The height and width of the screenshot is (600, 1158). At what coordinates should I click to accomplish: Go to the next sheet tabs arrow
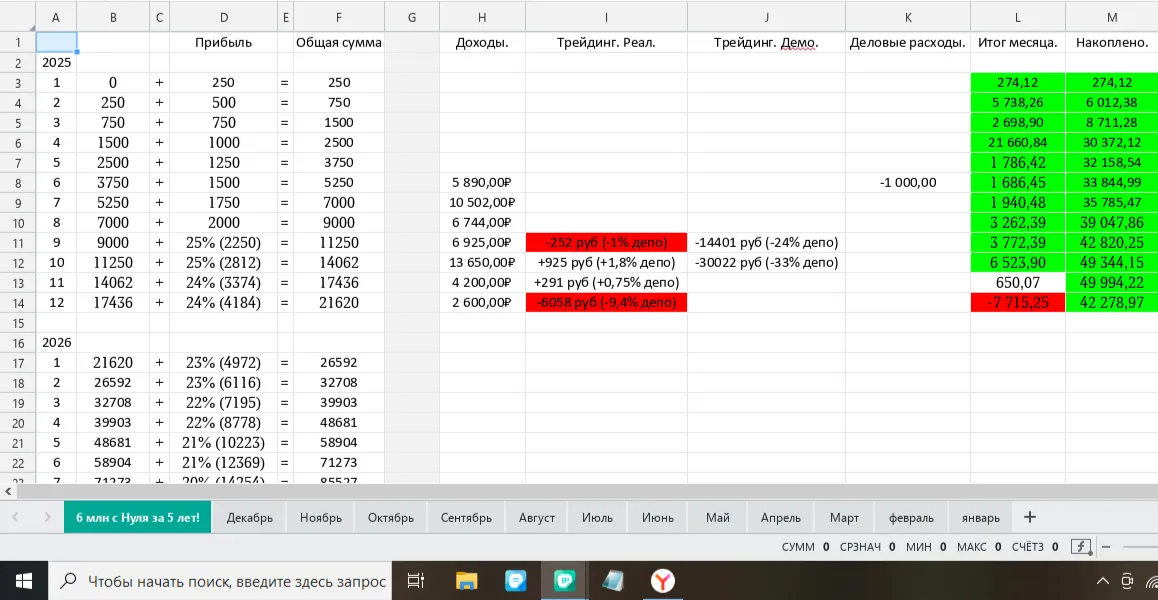[47, 517]
